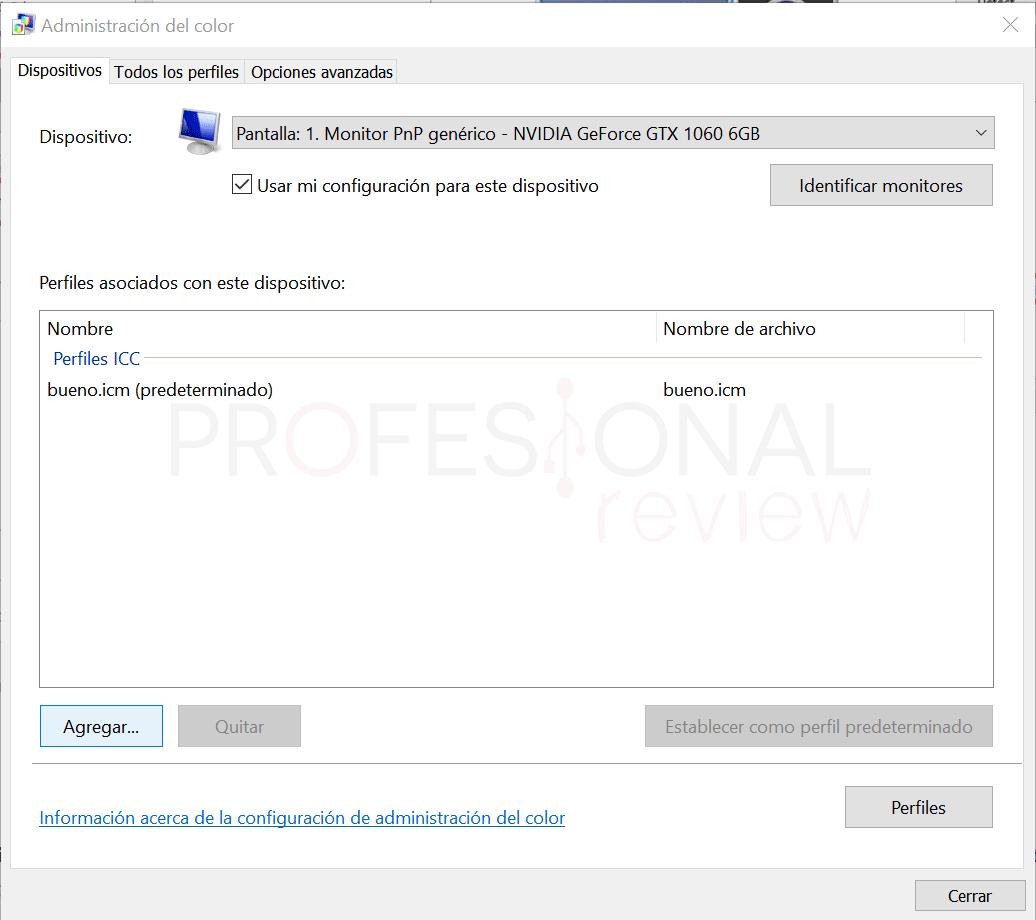Click the Cerrar button
The width and height of the screenshot is (1036, 920).
click(969, 896)
